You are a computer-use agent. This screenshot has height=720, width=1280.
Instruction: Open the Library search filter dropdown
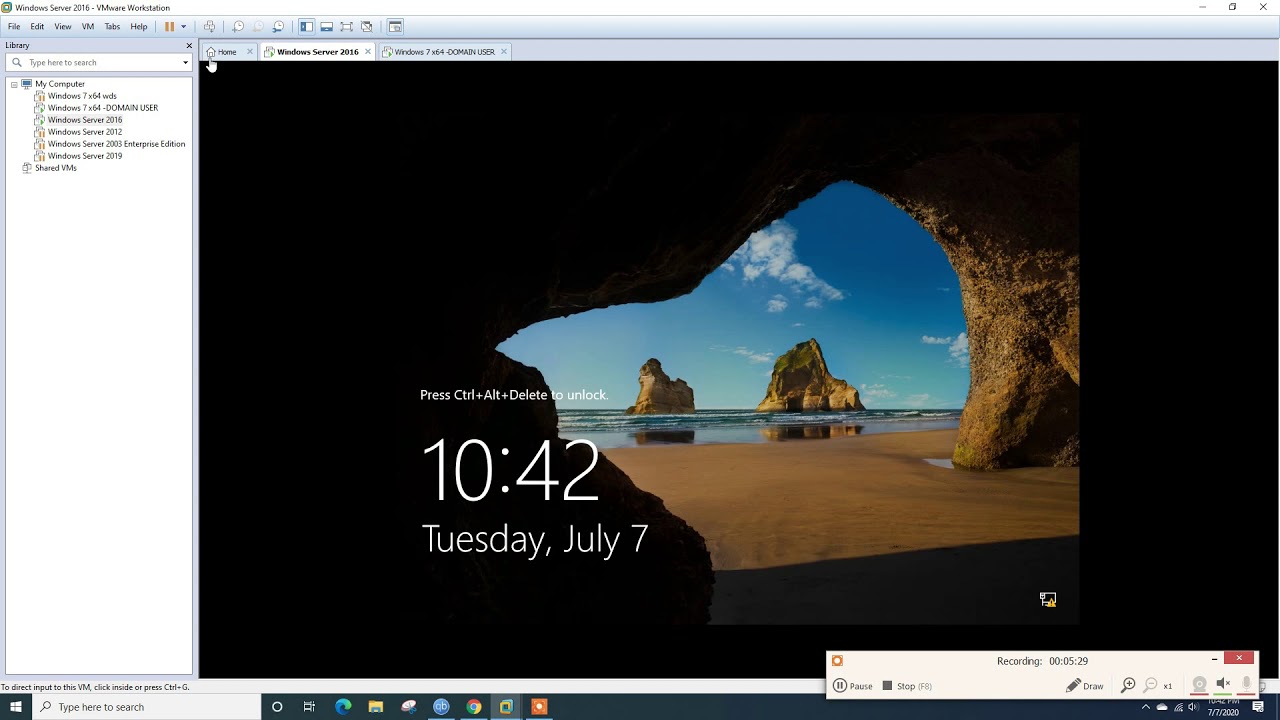point(185,63)
